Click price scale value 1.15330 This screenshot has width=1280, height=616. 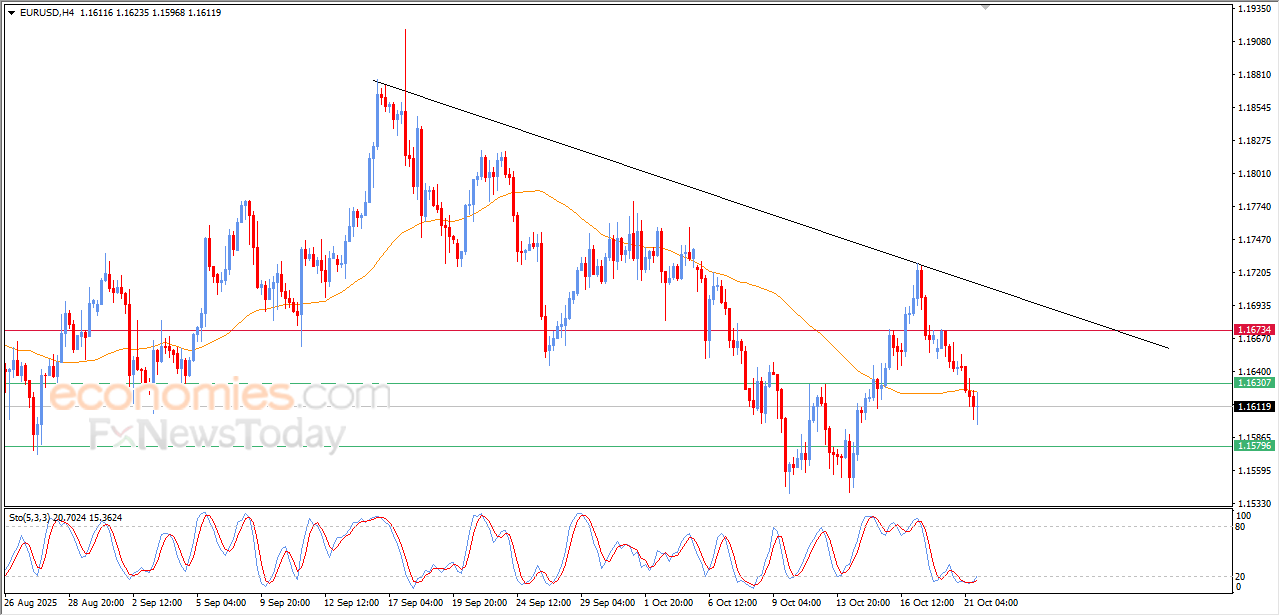coord(1256,504)
